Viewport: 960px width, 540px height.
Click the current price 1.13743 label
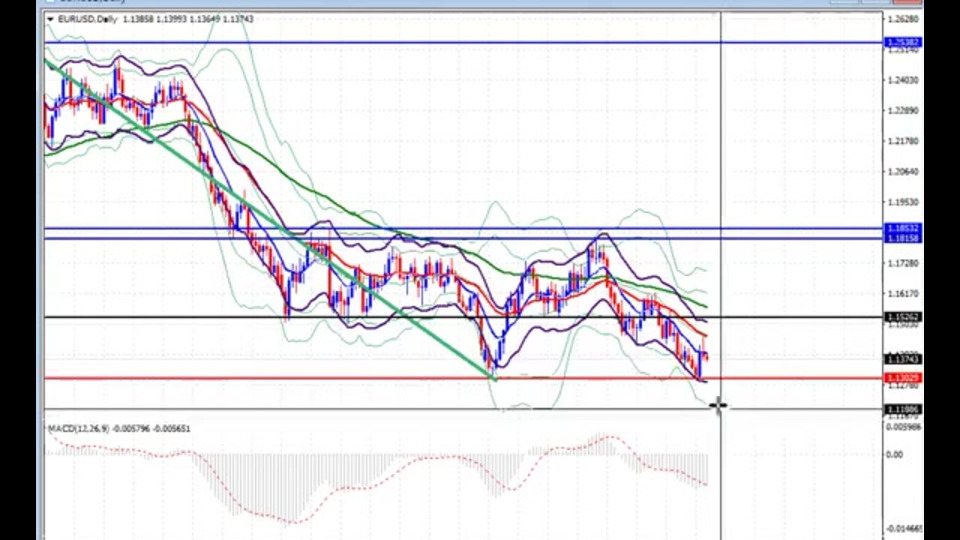(x=903, y=359)
